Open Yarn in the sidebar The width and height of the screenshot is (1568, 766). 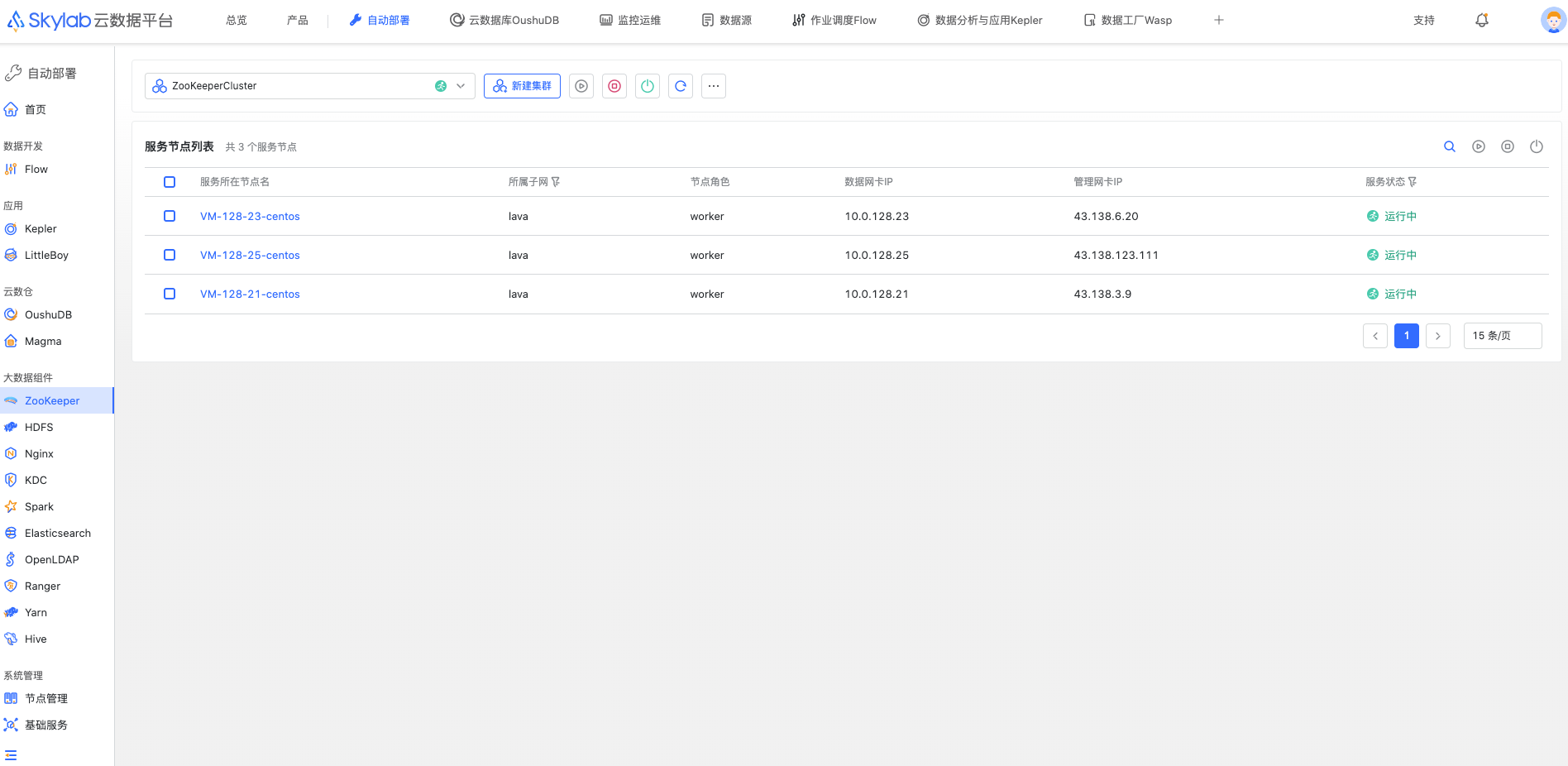pyautogui.click(x=57, y=612)
